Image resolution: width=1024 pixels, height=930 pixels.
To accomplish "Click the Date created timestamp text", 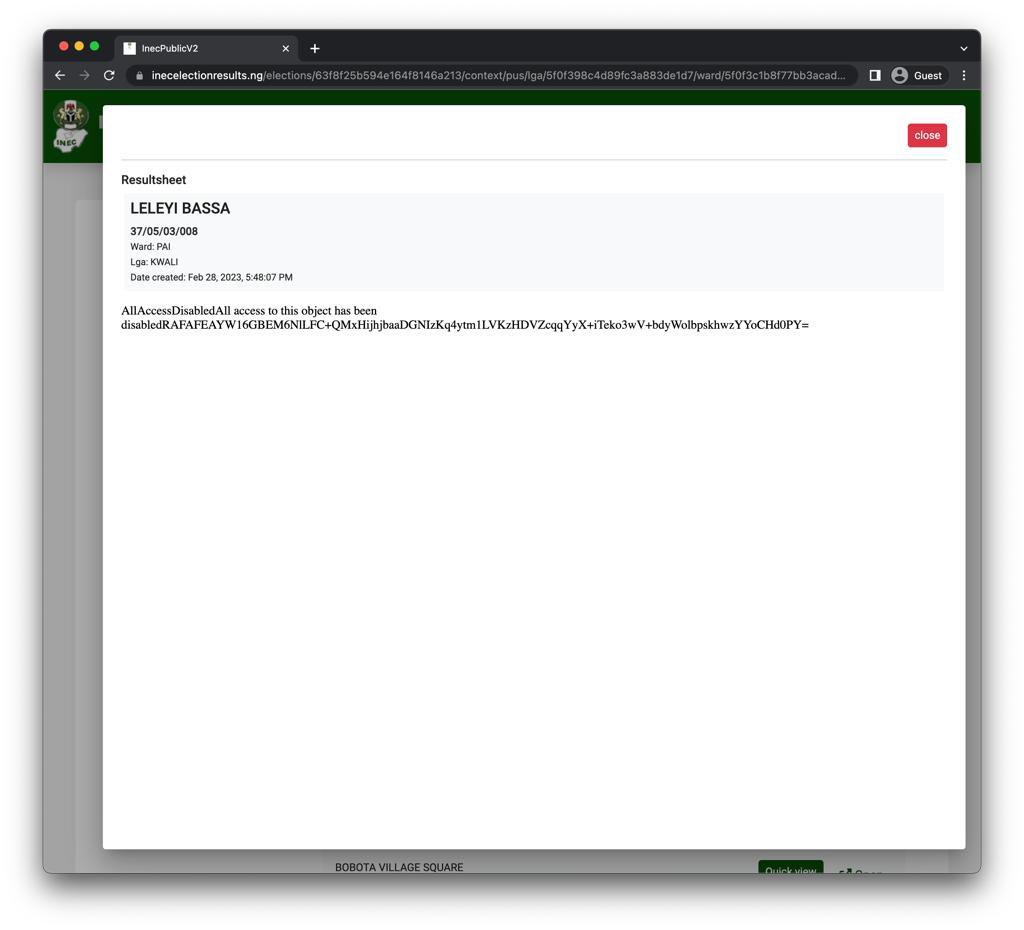I will [x=211, y=278].
